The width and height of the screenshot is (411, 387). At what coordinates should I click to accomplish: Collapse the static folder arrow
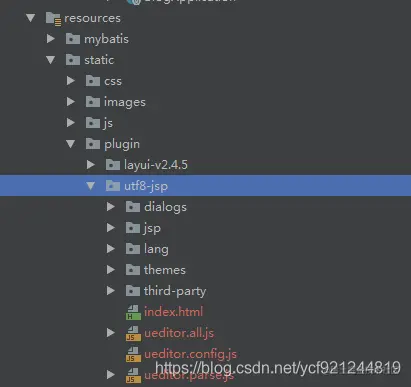[51, 60]
